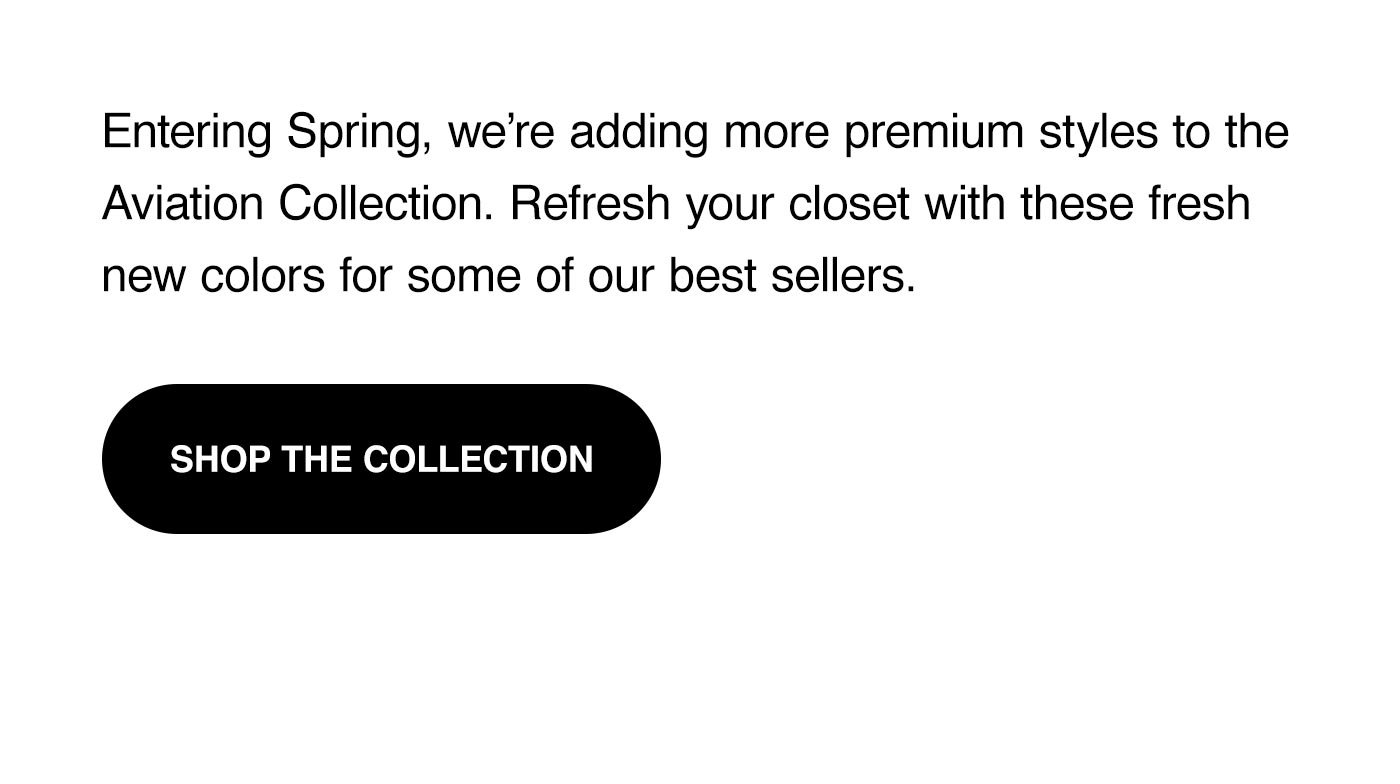Click the word 'with' in second line
The height and width of the screenshot is (784, 1400).
click(x=965, y=204)
